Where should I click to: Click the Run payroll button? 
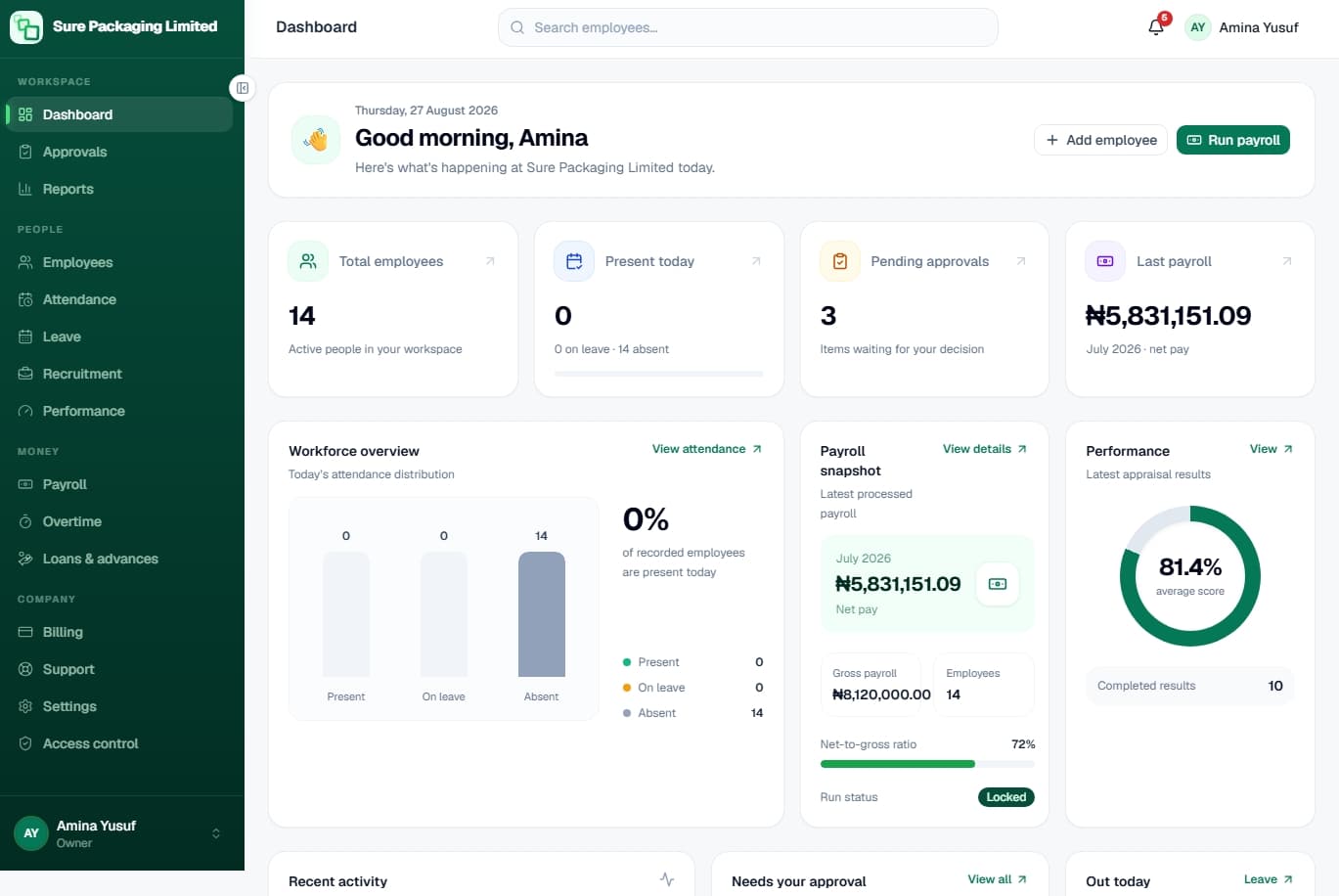click(x=1233, y=140)
